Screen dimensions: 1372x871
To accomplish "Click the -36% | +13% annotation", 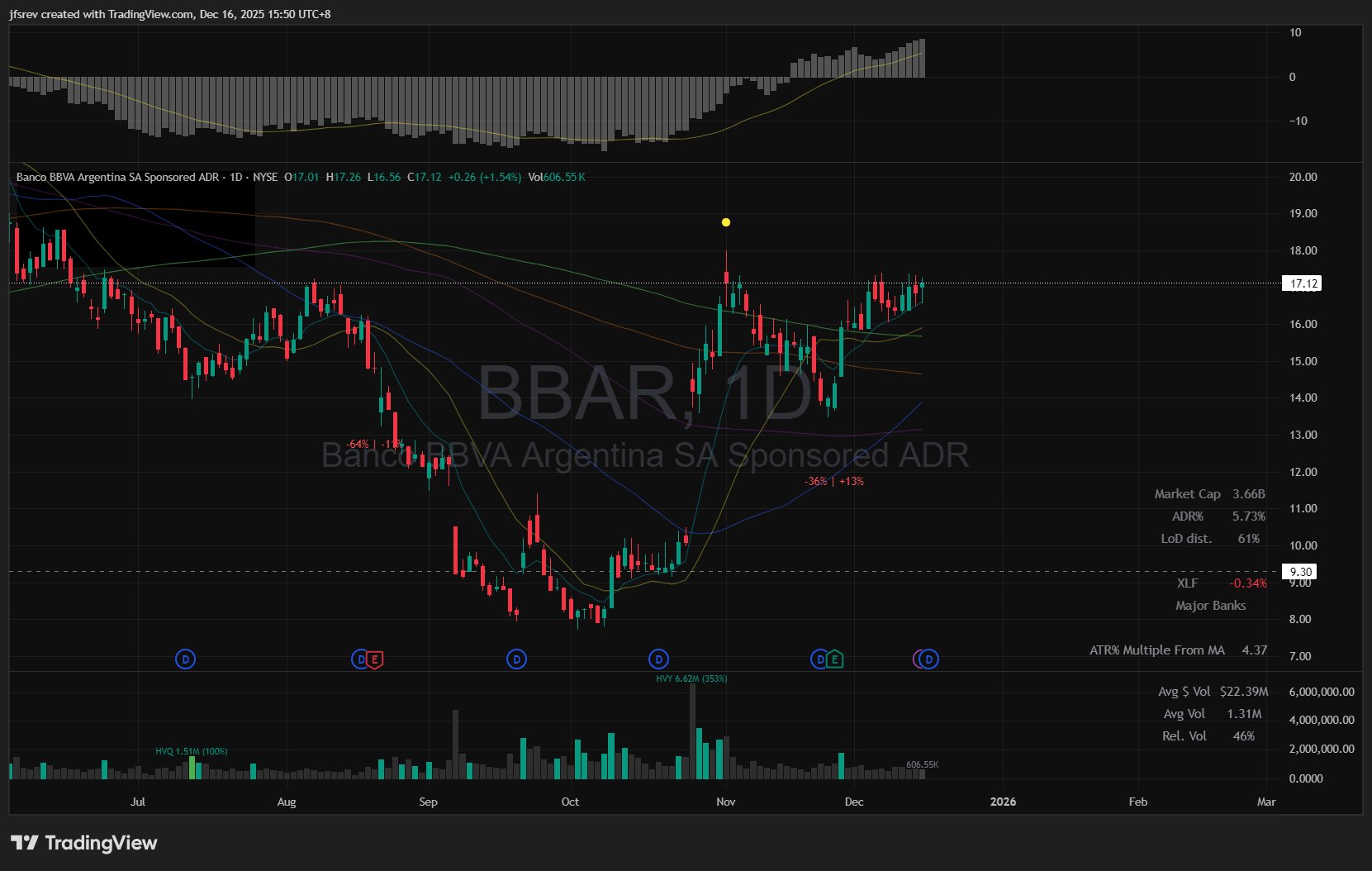I will tap(834, 481).
